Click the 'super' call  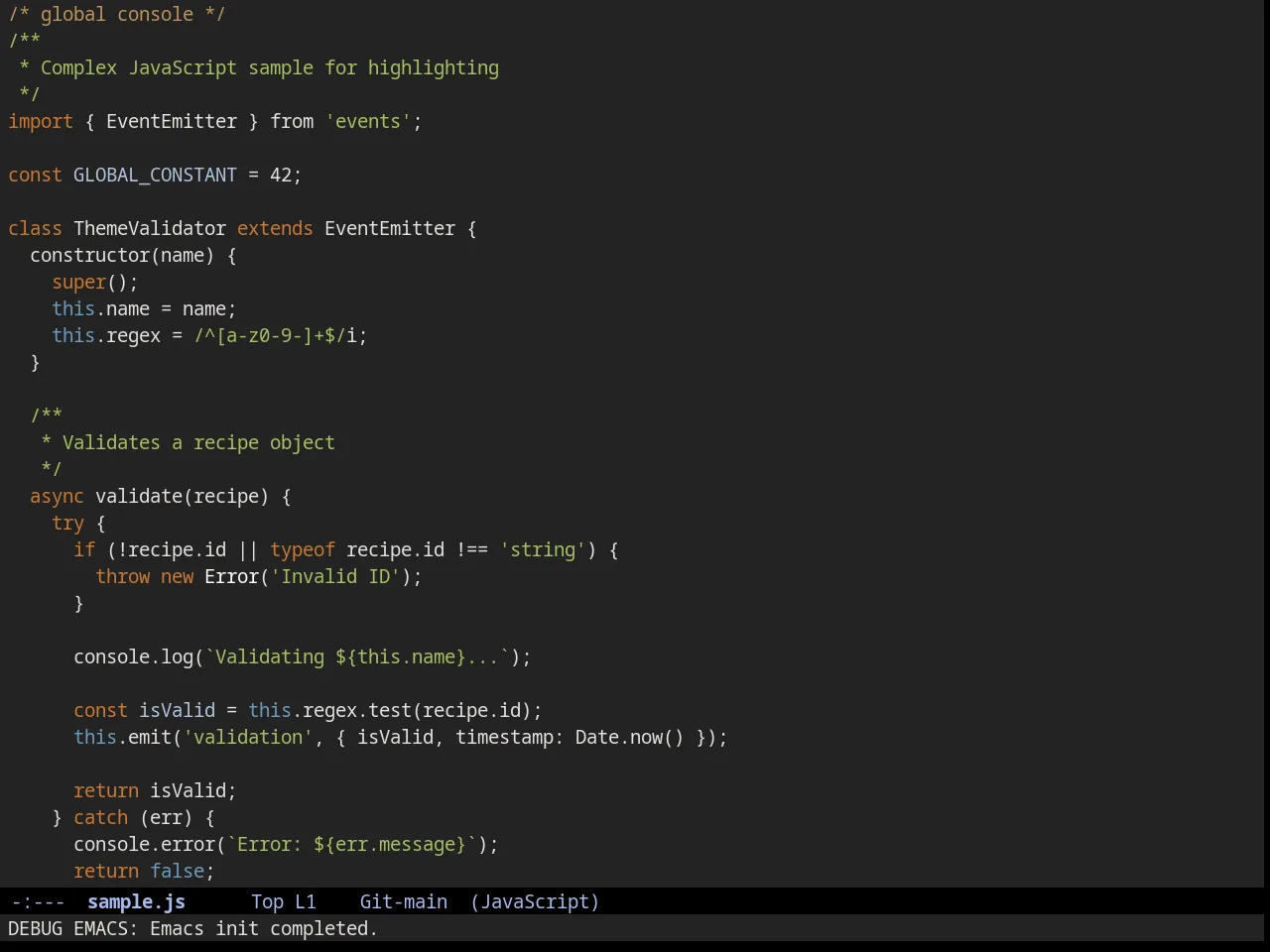click(78, 282)
